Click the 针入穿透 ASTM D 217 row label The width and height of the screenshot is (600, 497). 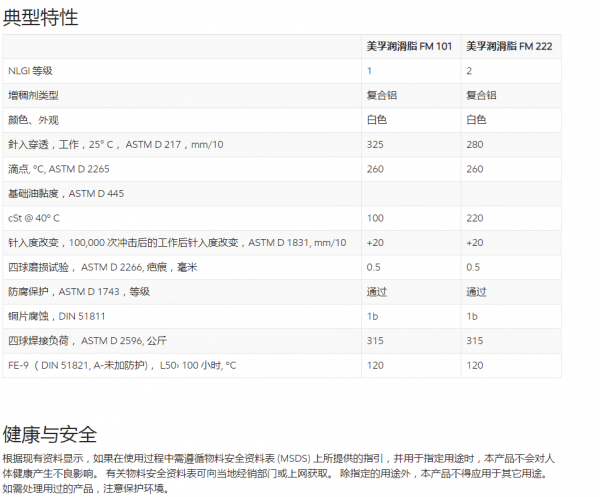pos(116,144)
